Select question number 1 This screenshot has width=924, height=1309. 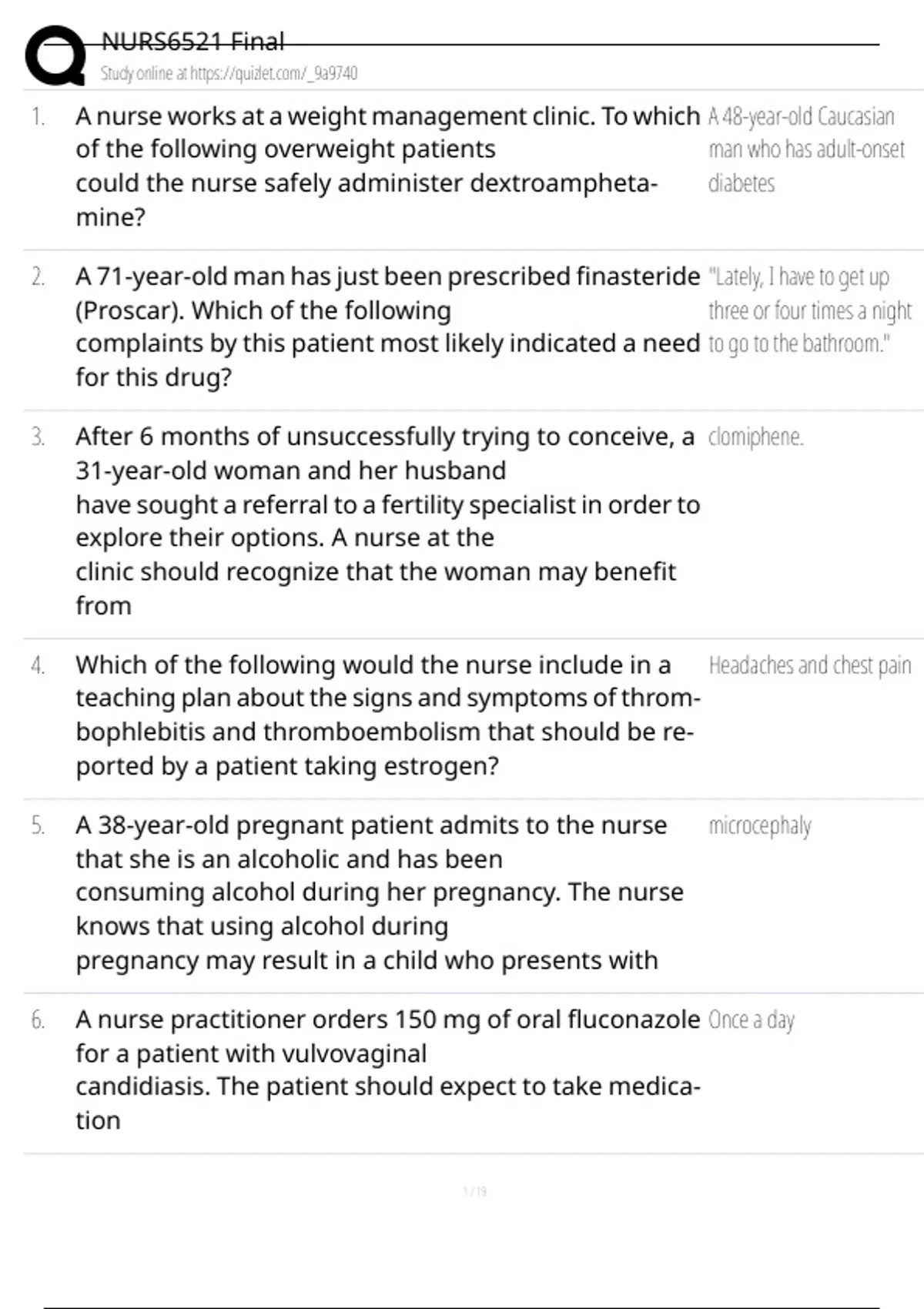tap(38, 117)
